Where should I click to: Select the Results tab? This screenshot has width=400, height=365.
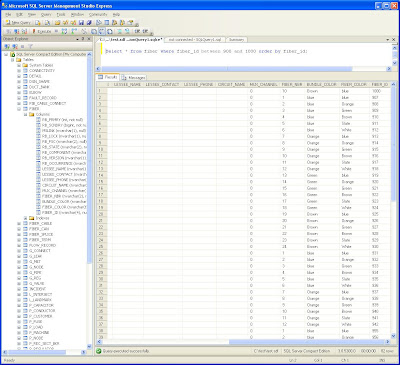pos(108,77)
